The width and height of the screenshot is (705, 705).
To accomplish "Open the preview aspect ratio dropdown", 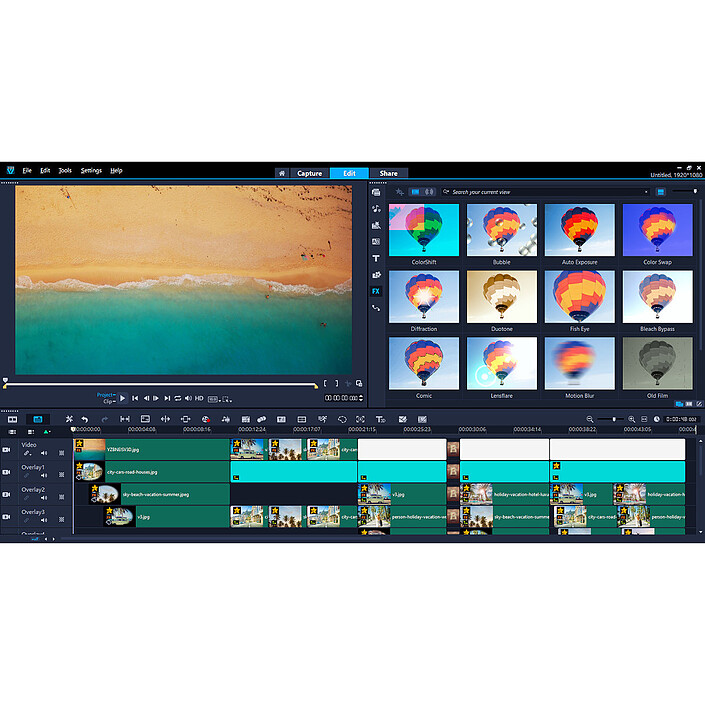I will point(214,399).
